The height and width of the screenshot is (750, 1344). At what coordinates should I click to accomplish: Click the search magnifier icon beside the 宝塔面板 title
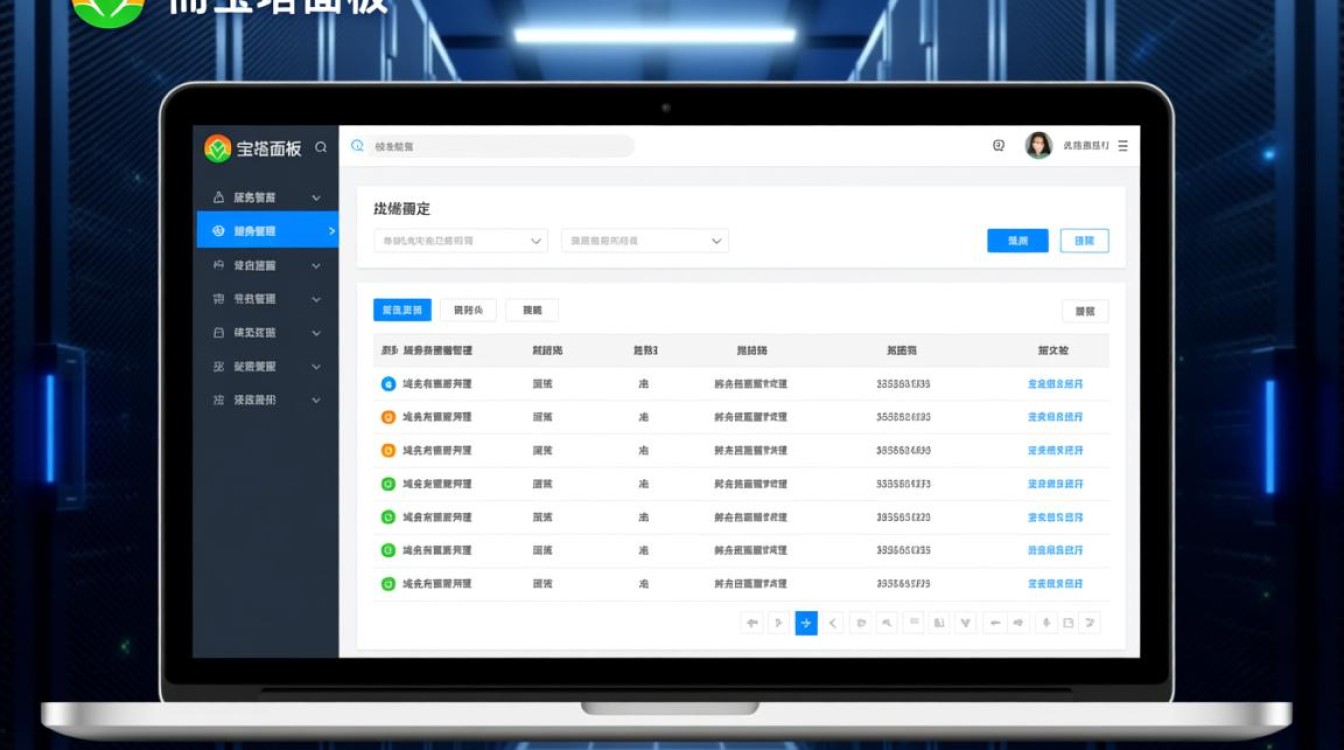(x=321, y=147)
